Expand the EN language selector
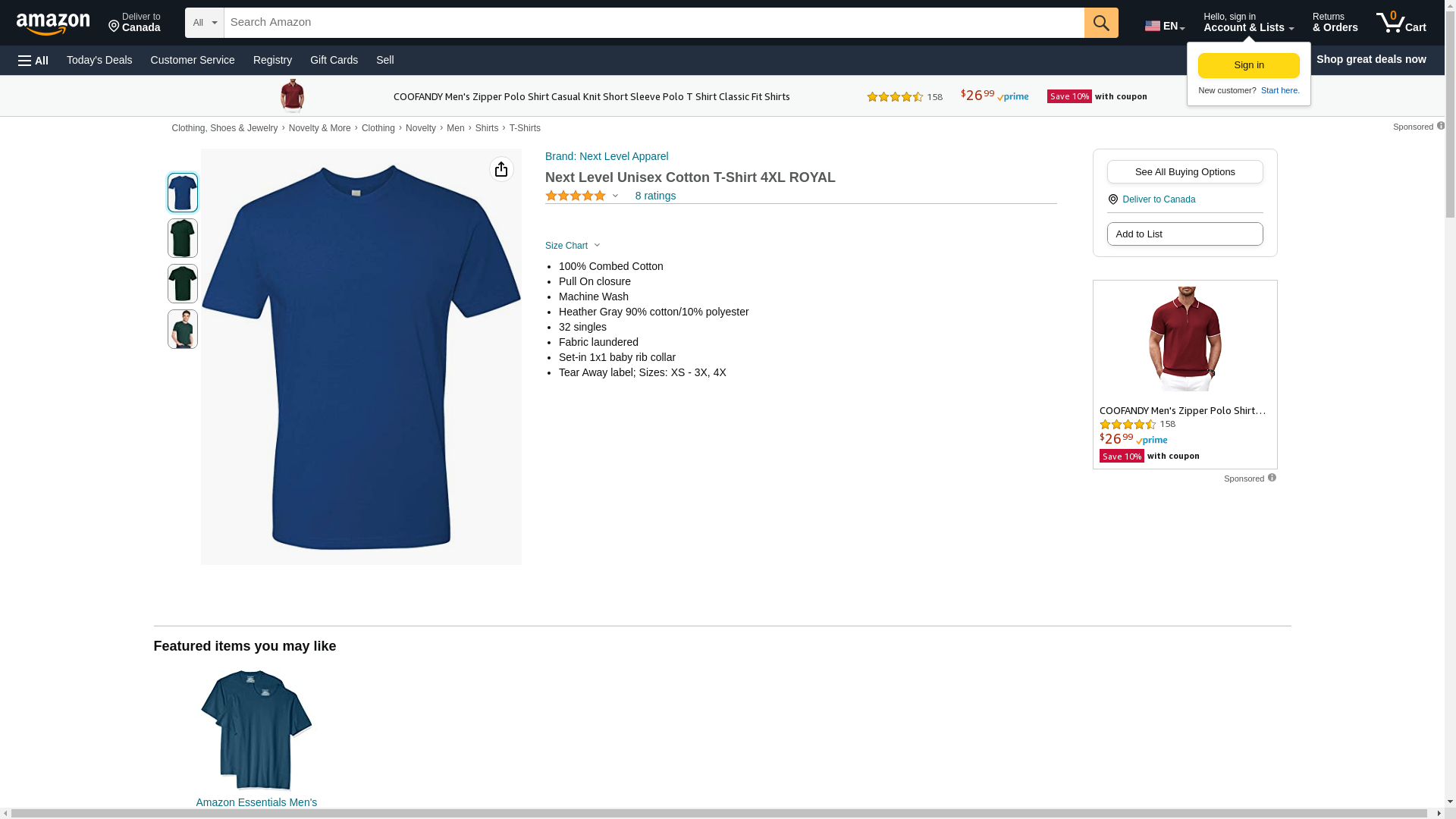The height and width of the screenshot is (819, 1456). pyautogui.click(x=1164, y=26)
